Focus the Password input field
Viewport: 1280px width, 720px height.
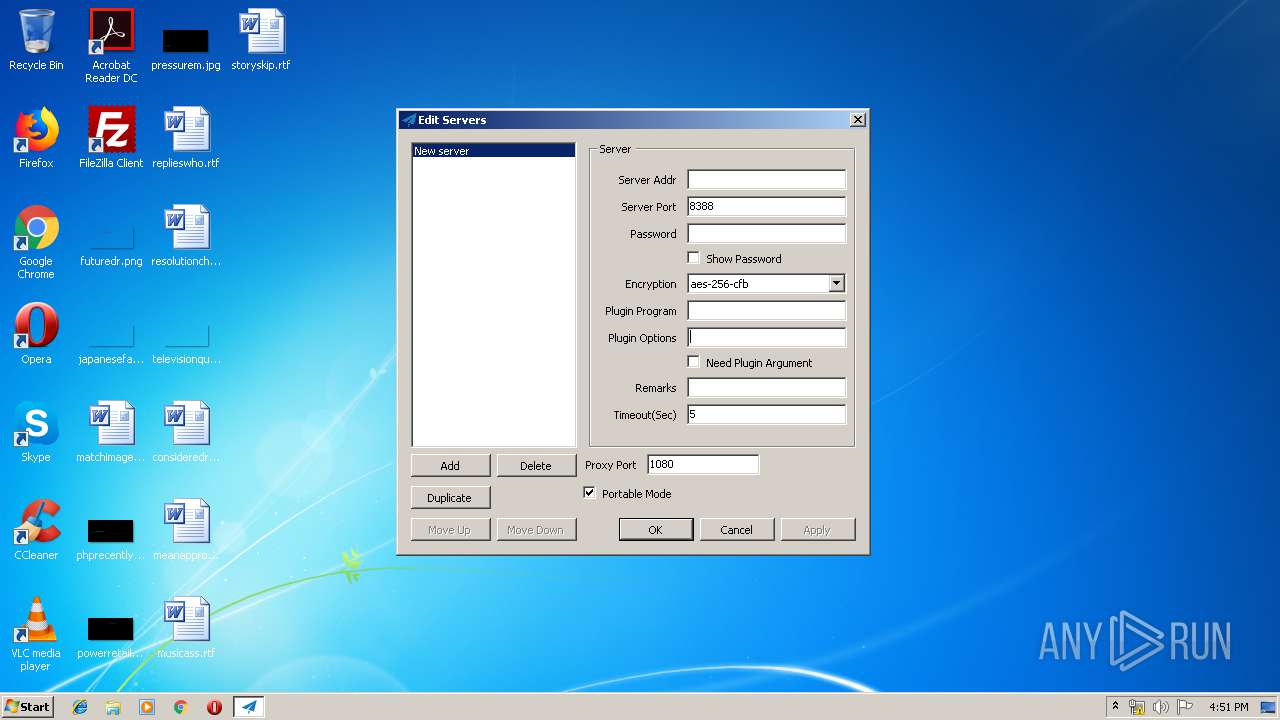pyautogui.click(x=766, y=234)
